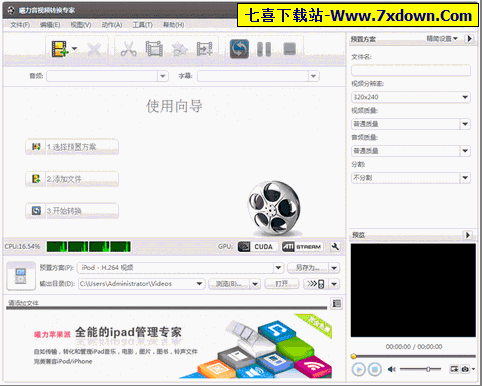Click the 文件名 text input field
The width and height of the screenshot is (482, 386).
point(411,70)
